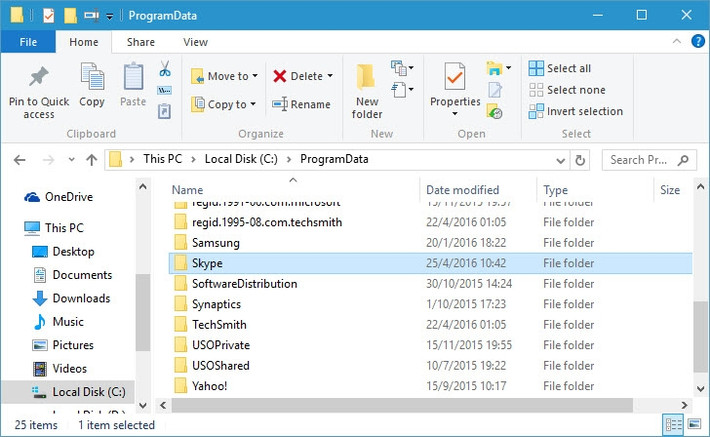Select the Samsung folder
The width and height of the screenshot is (710, 437).
click(x=206, y=243)
